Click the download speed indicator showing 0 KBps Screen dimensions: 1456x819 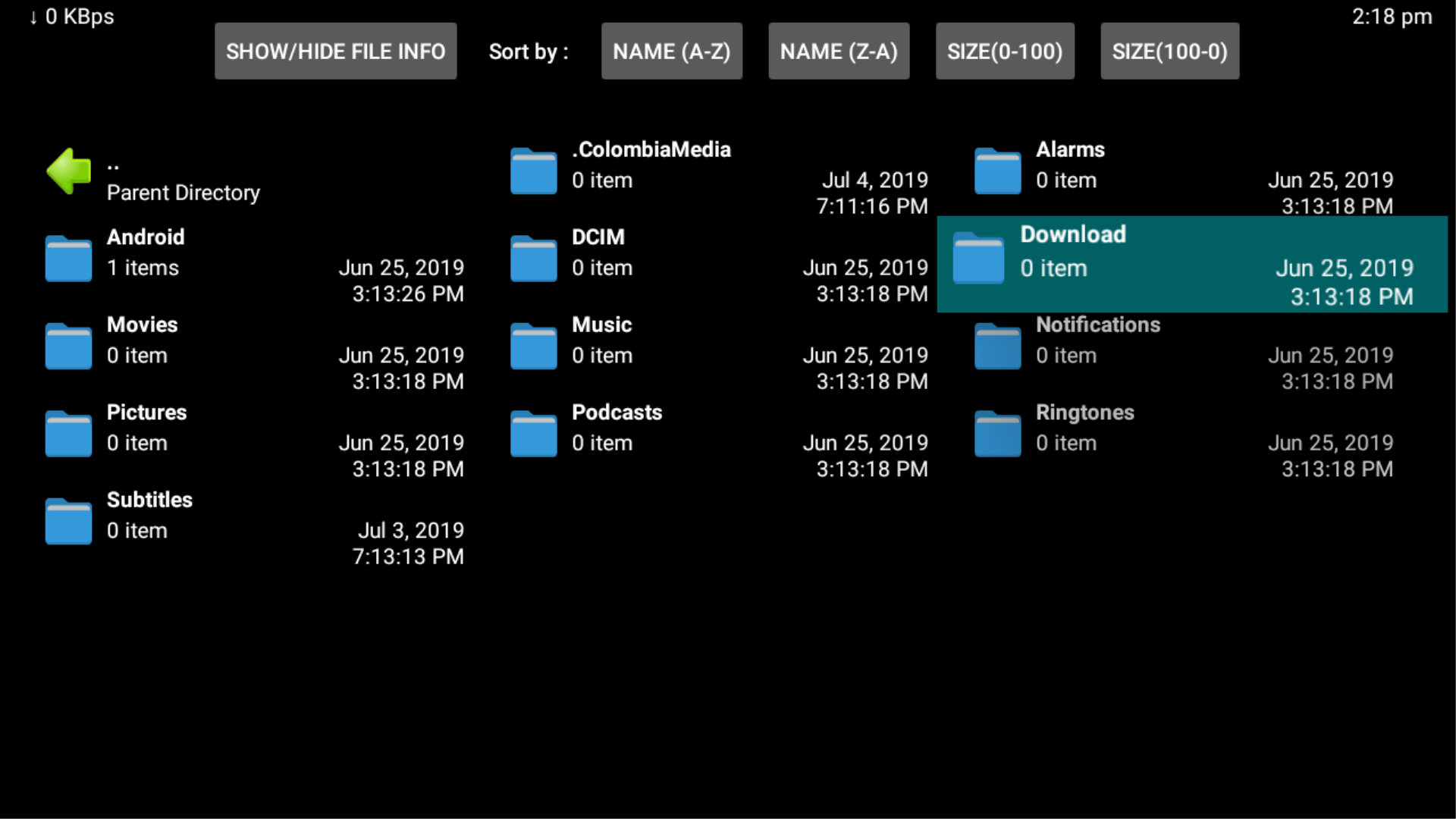coord(71,16)
